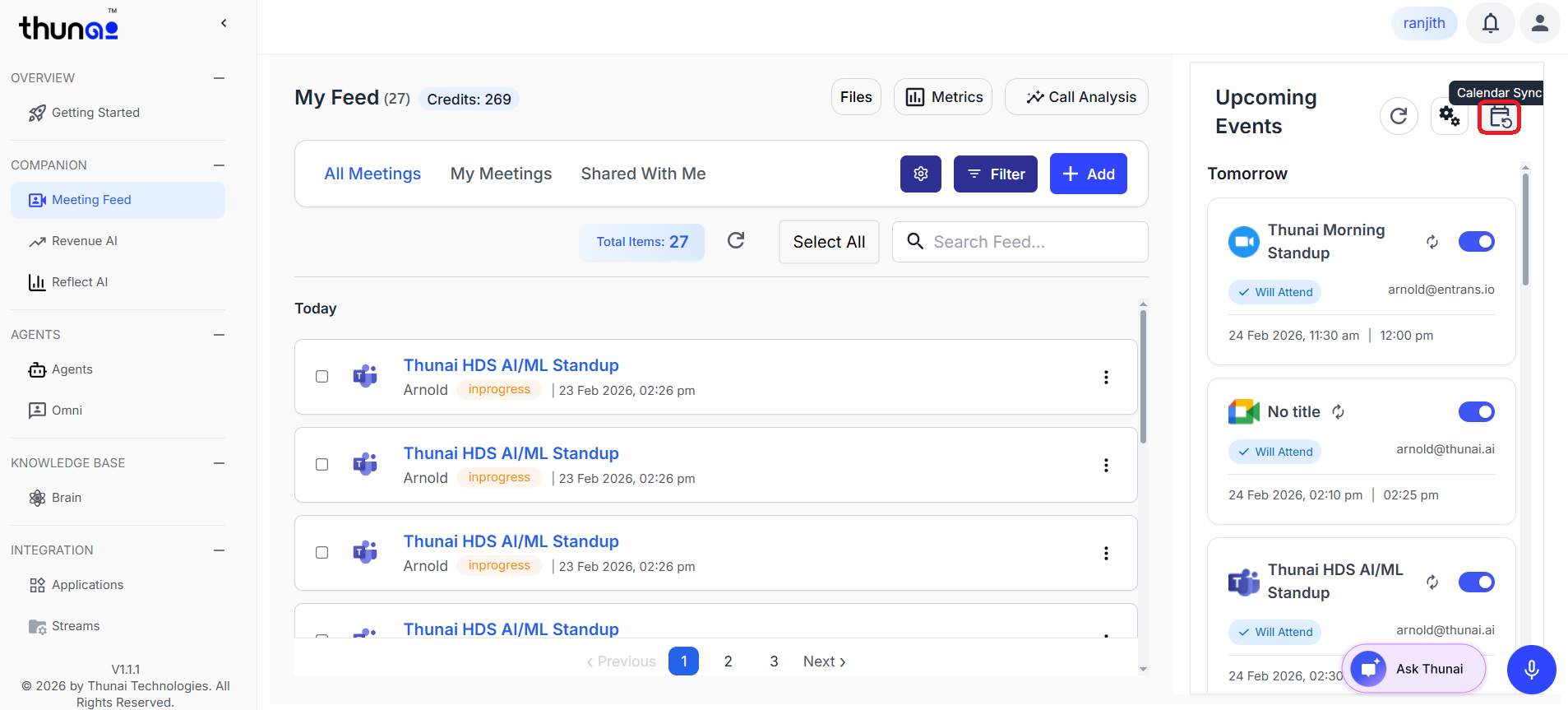The height and width of the screenshot is (710, 1568).
Task: Collapse the KNOWLEDGE BASE section
Action: coord(219,463)
